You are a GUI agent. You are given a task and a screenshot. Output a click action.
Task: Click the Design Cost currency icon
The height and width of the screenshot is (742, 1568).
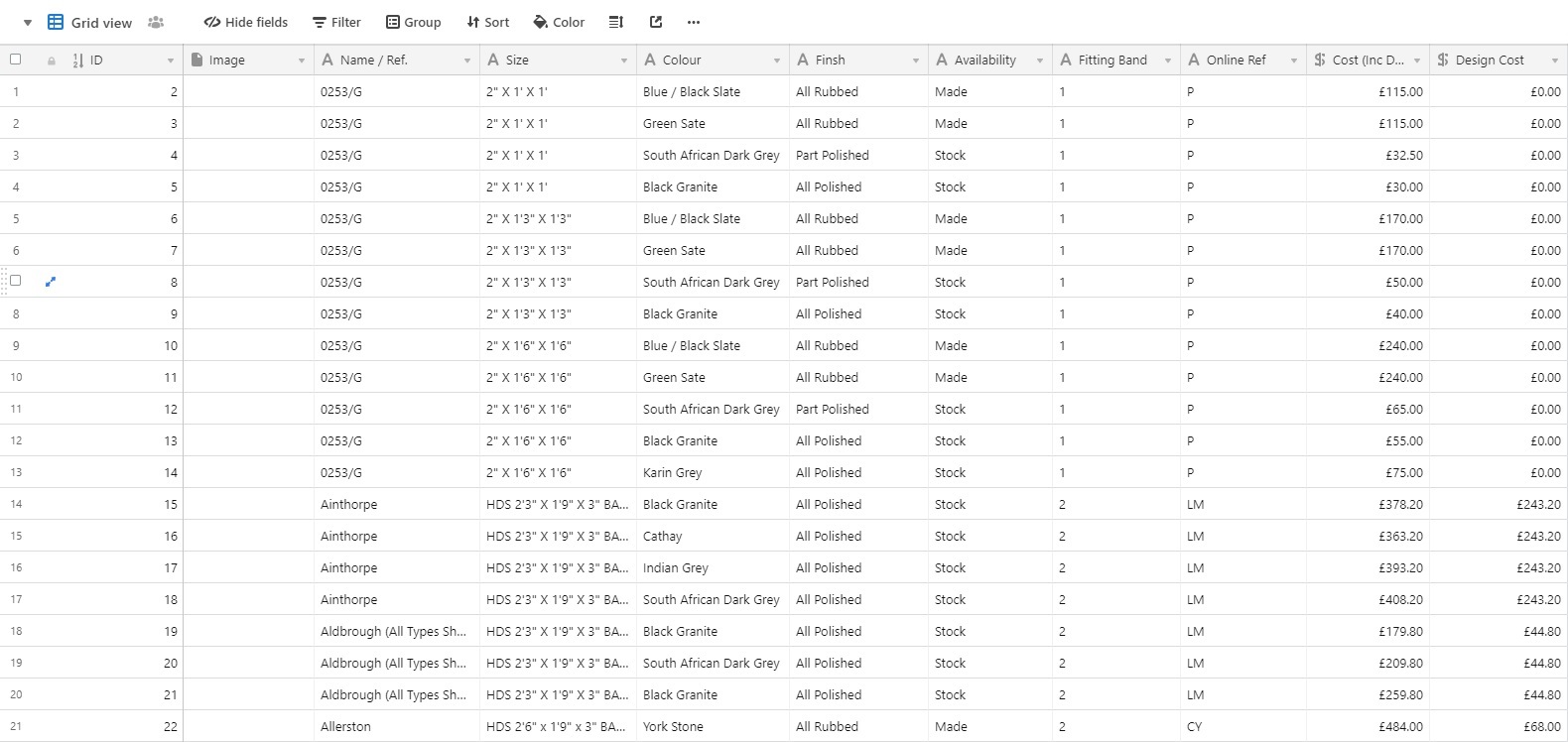1443,60
